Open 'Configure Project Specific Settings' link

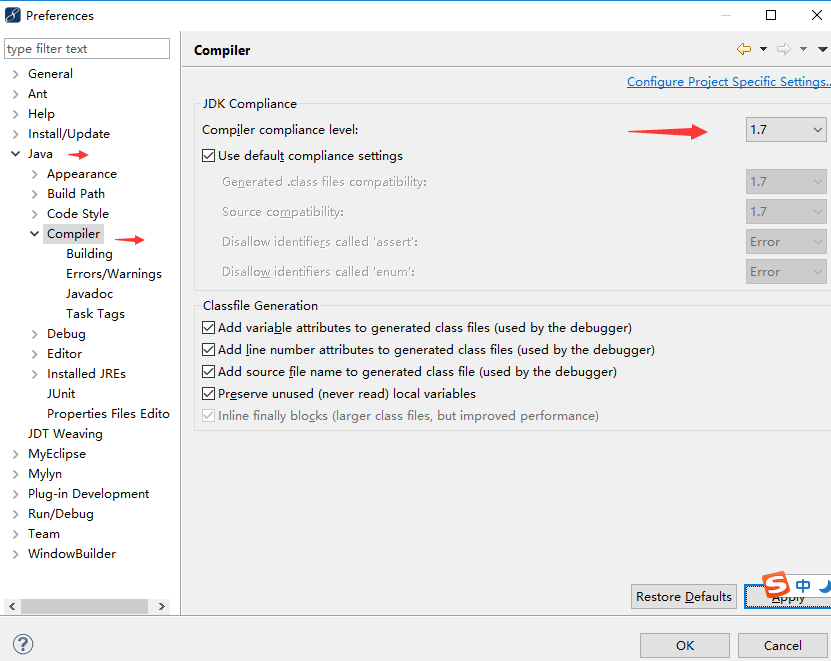[x=727, y=81]
